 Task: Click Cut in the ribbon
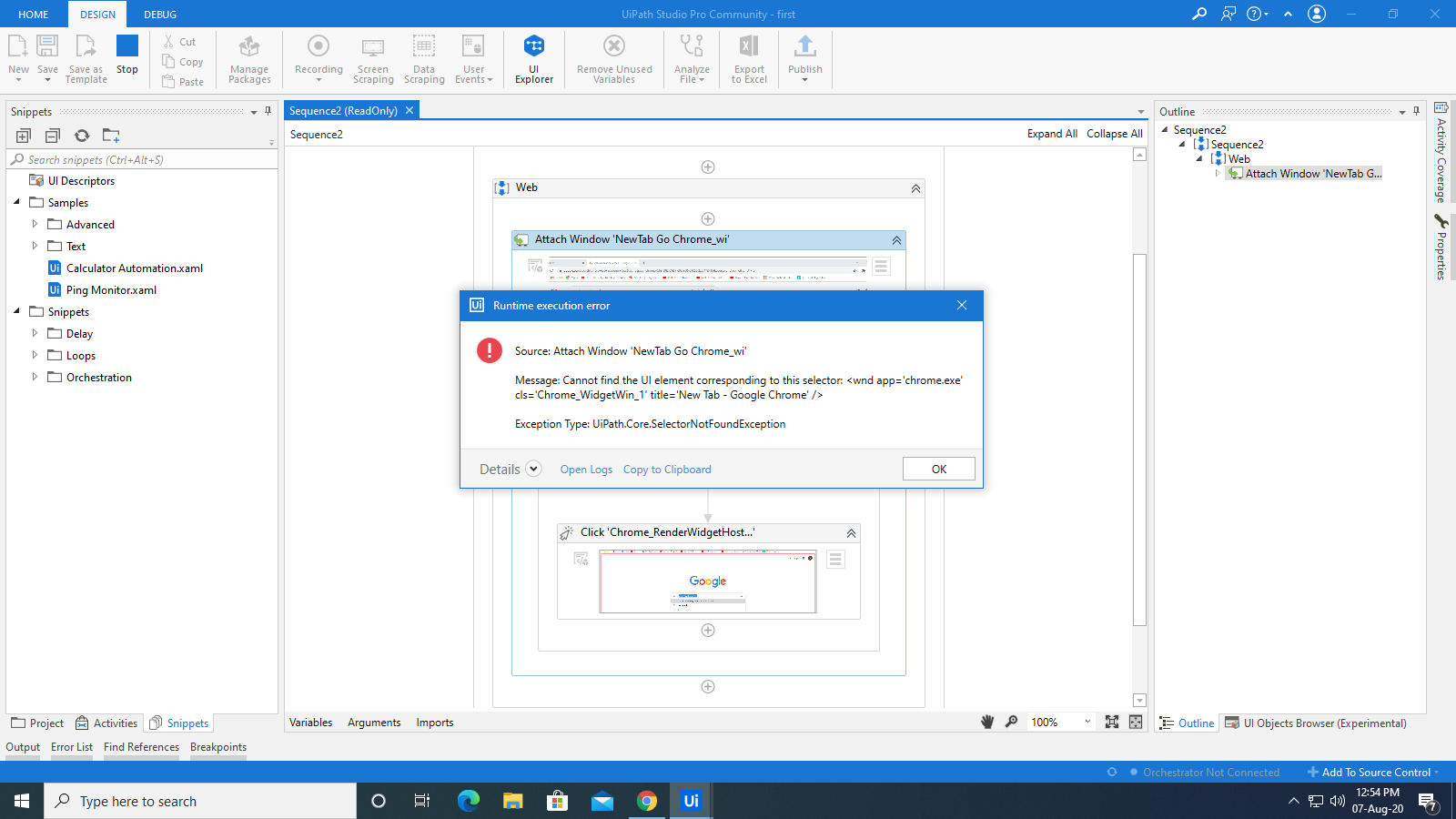tap(179, 42)
